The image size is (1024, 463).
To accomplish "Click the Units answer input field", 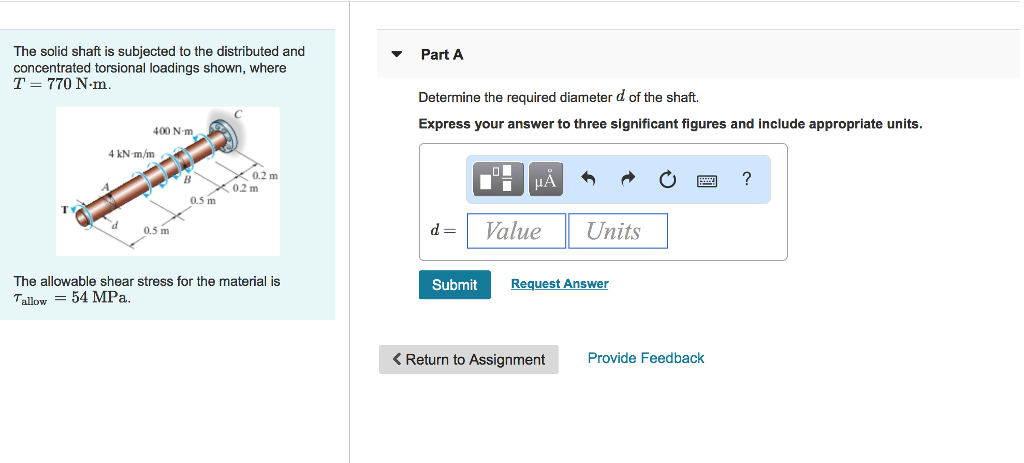I will (617, 231).
